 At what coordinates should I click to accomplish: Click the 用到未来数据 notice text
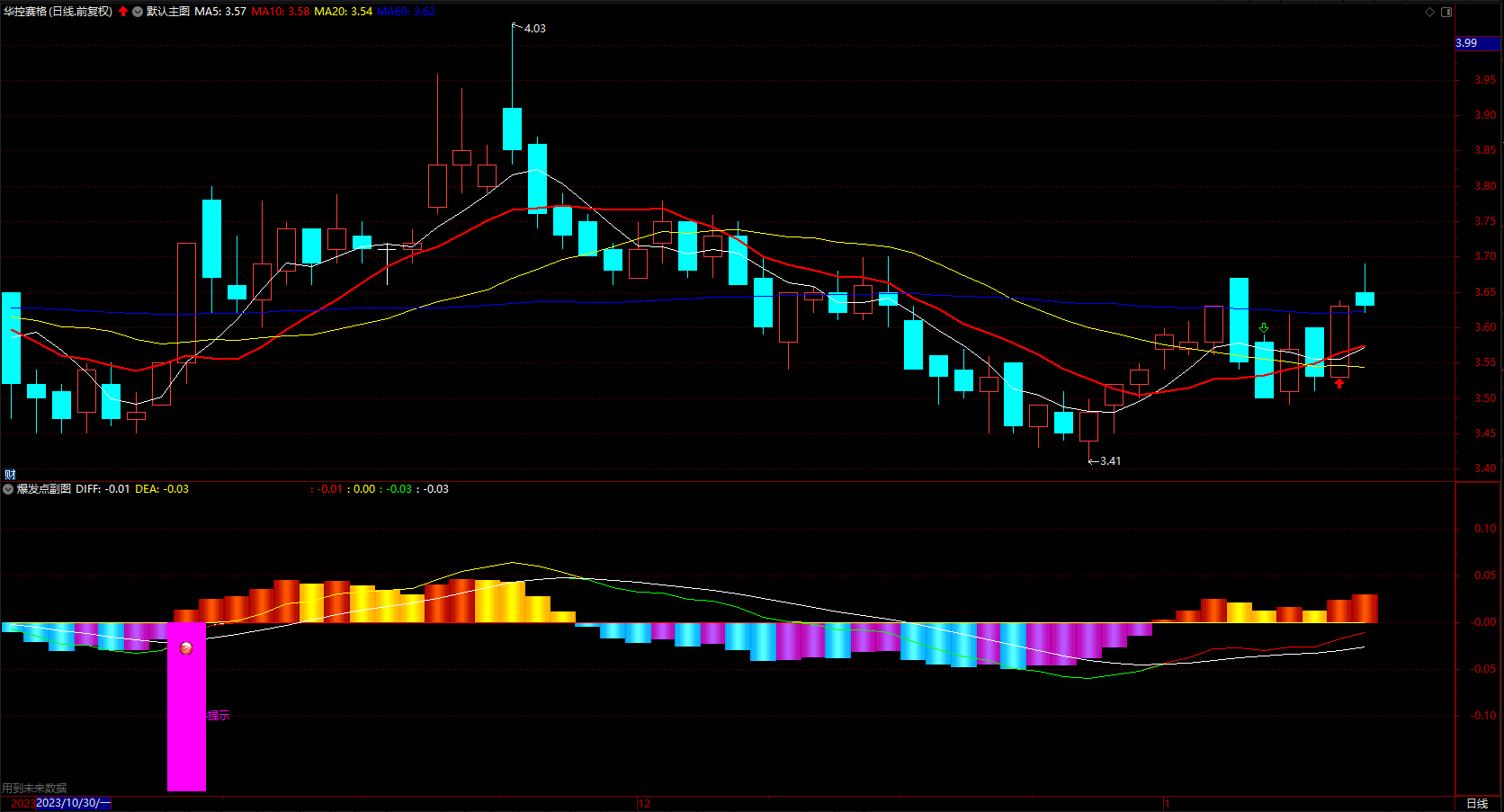(34, 789)
